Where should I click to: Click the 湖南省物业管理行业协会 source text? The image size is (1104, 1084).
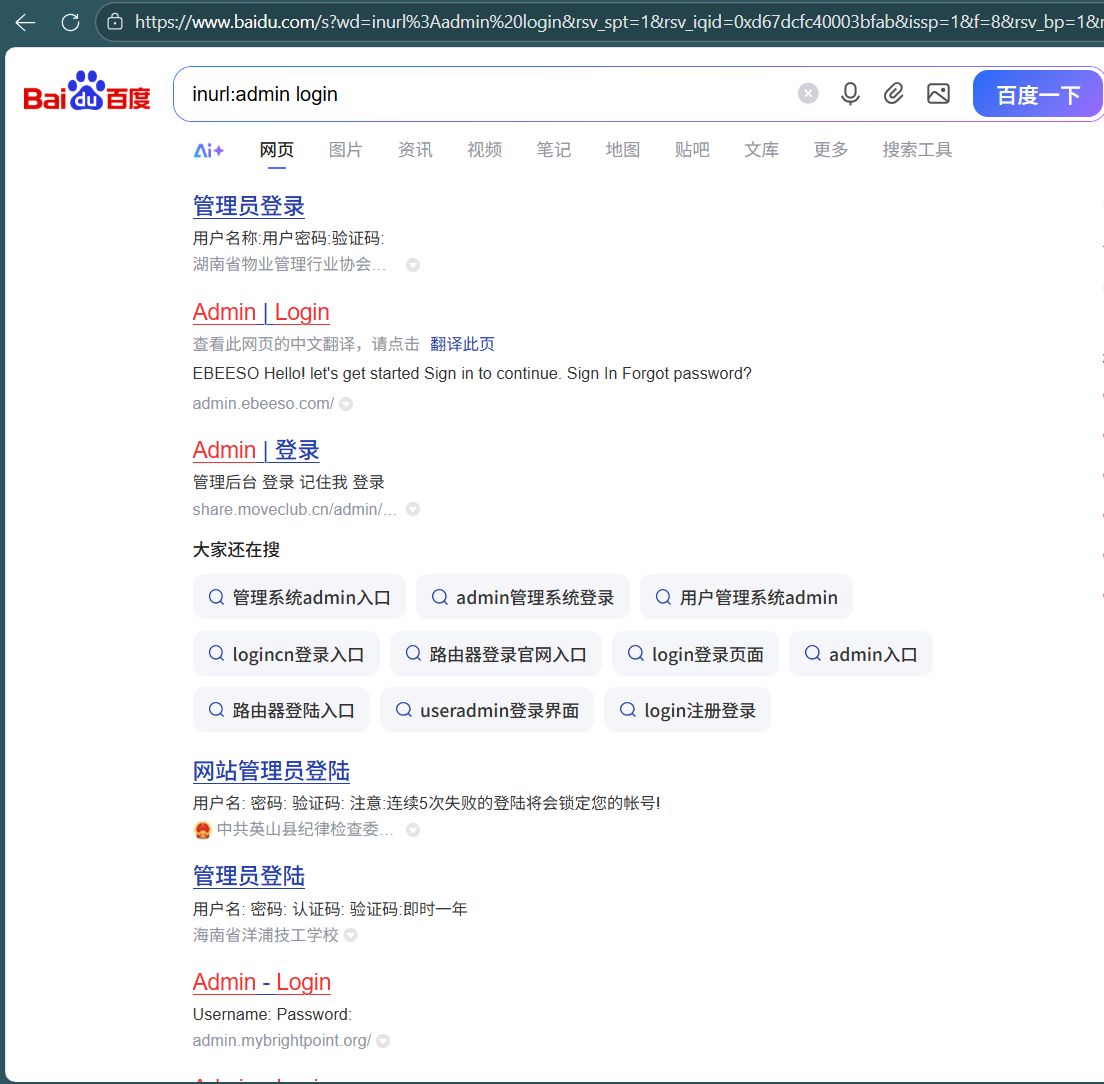click(x=289, y=264)
